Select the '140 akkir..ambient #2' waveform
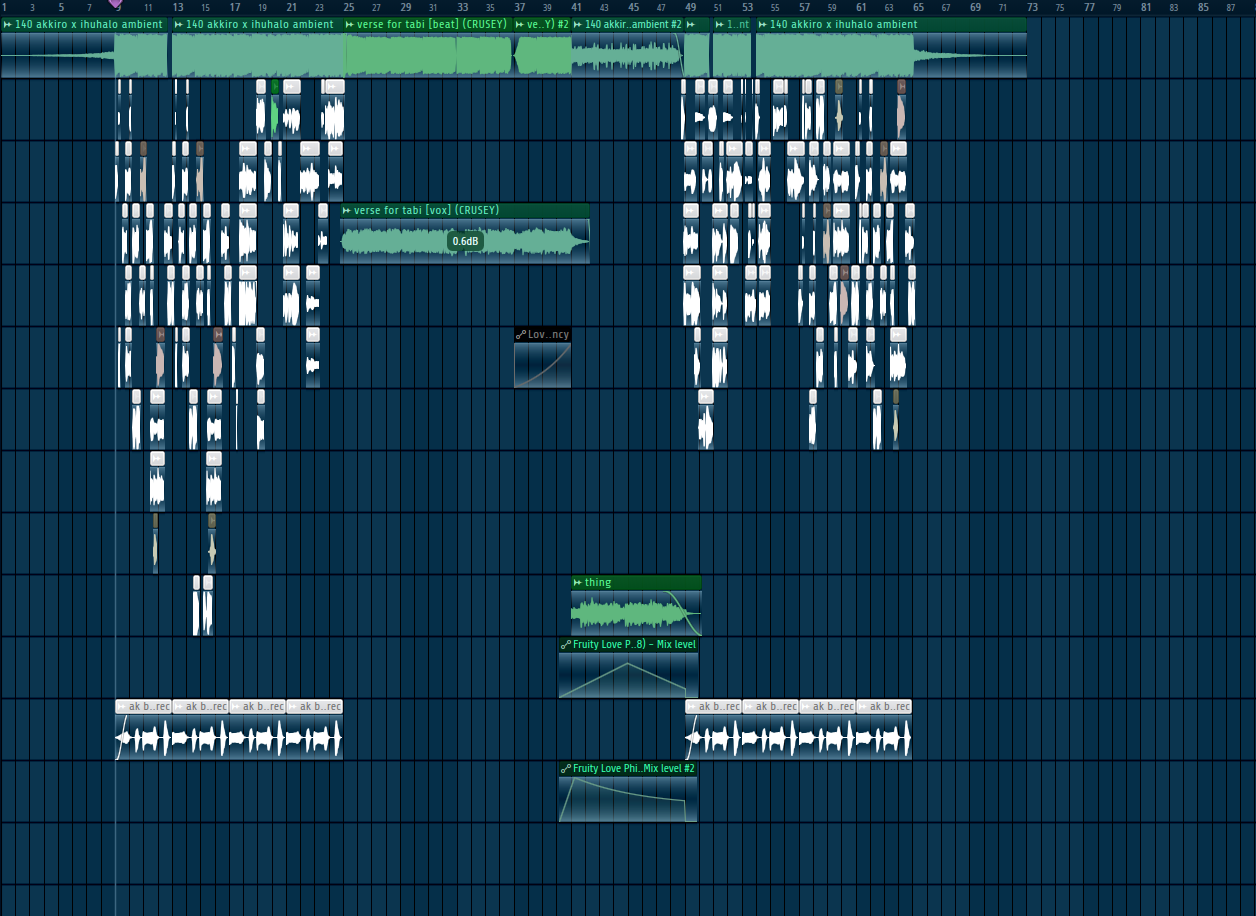Viewport: 1256px width, 916px height. pyautogui.click(x=627, y=54)
